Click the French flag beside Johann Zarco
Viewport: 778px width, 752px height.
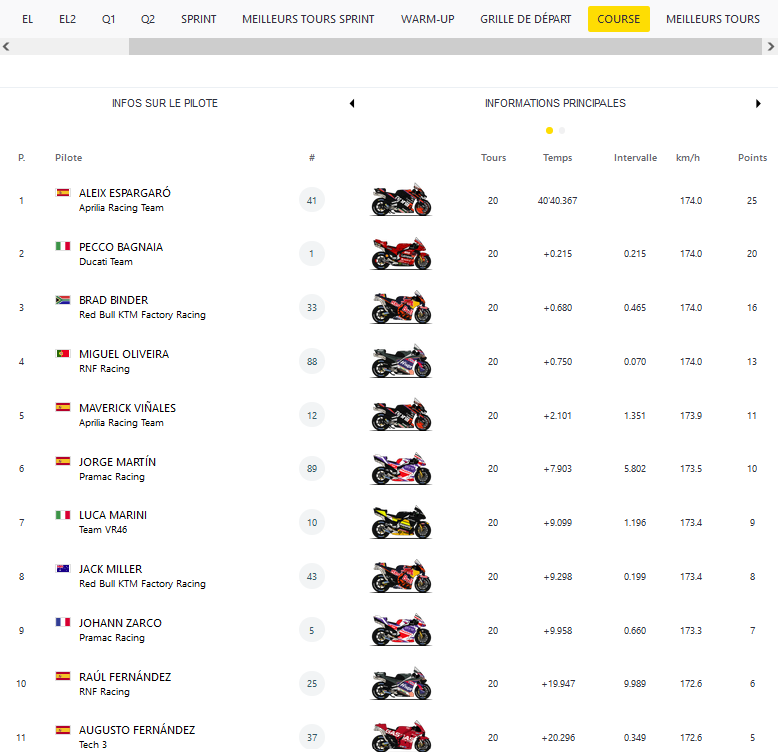click(62, 623)
